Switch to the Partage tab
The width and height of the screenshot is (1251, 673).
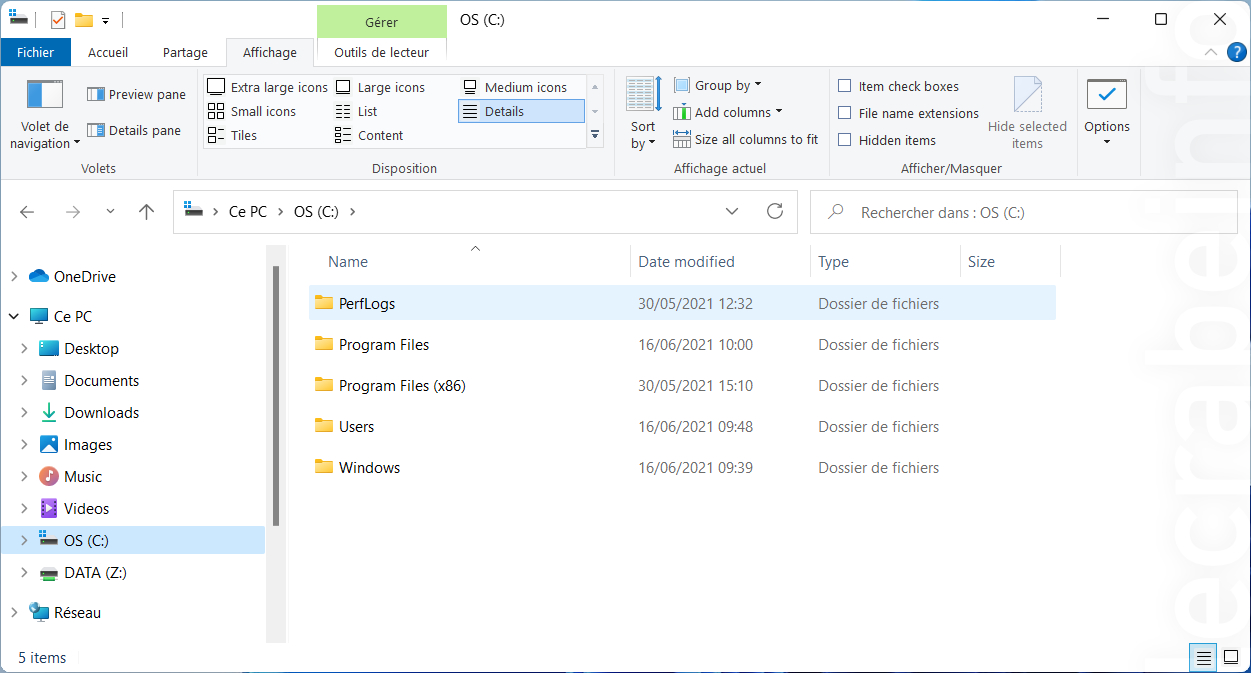click(185, 52)
